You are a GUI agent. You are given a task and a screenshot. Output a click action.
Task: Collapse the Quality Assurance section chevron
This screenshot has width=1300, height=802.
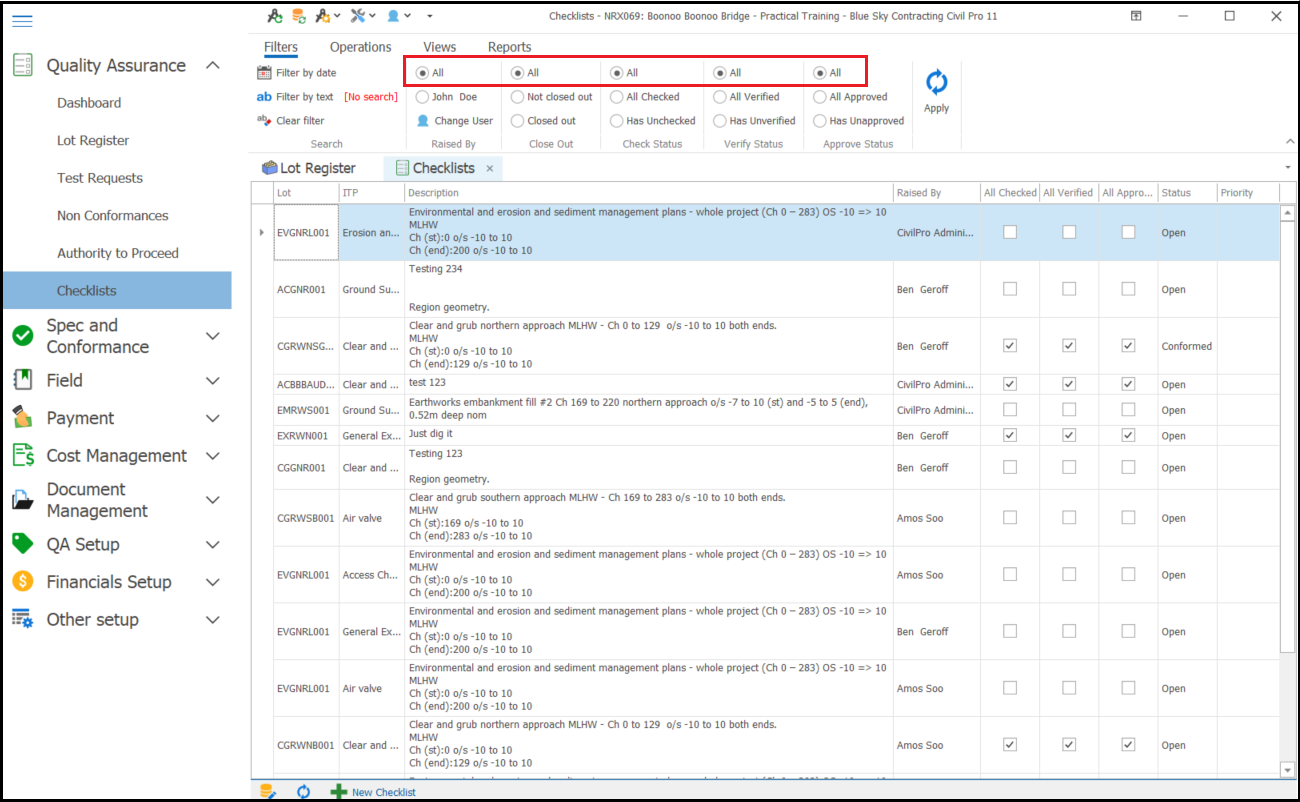pos(212,65)
